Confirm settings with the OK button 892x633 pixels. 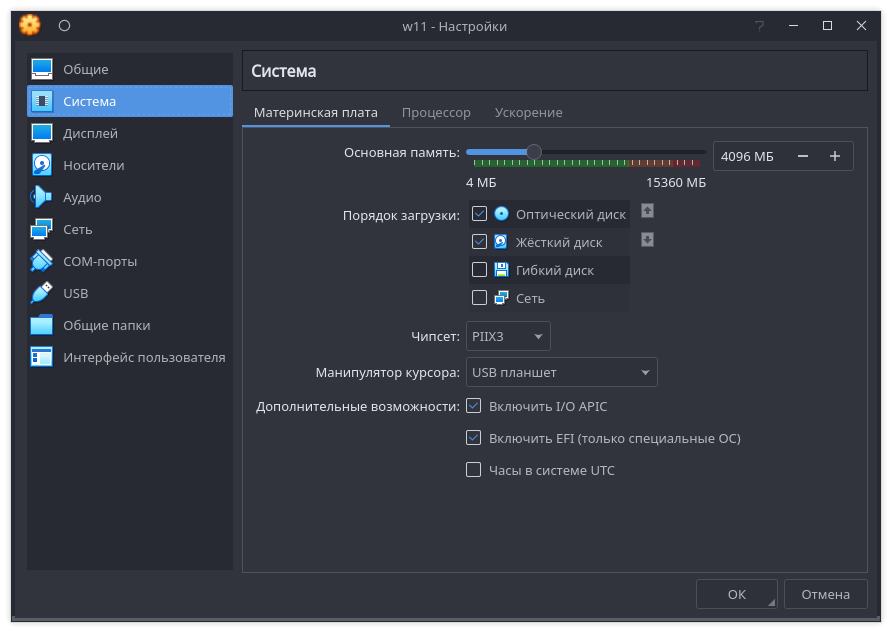[x=730, y=593]
